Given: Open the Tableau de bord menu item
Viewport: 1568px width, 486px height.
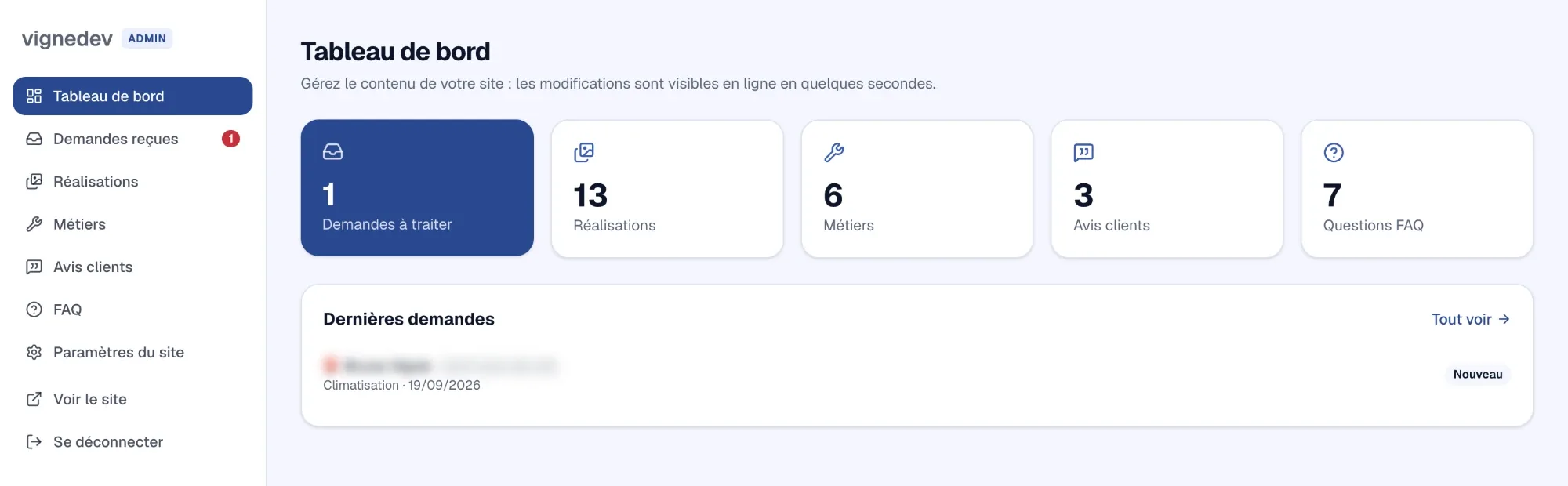Looking at the screenshot, I should tap(132, 96).
